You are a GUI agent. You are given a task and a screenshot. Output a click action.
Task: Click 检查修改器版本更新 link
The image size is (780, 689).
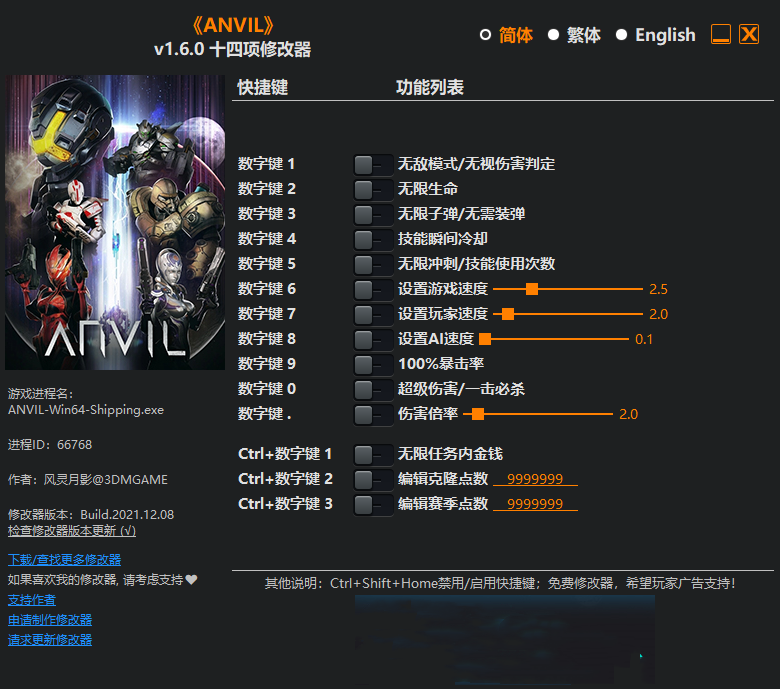tap(72, 531)
